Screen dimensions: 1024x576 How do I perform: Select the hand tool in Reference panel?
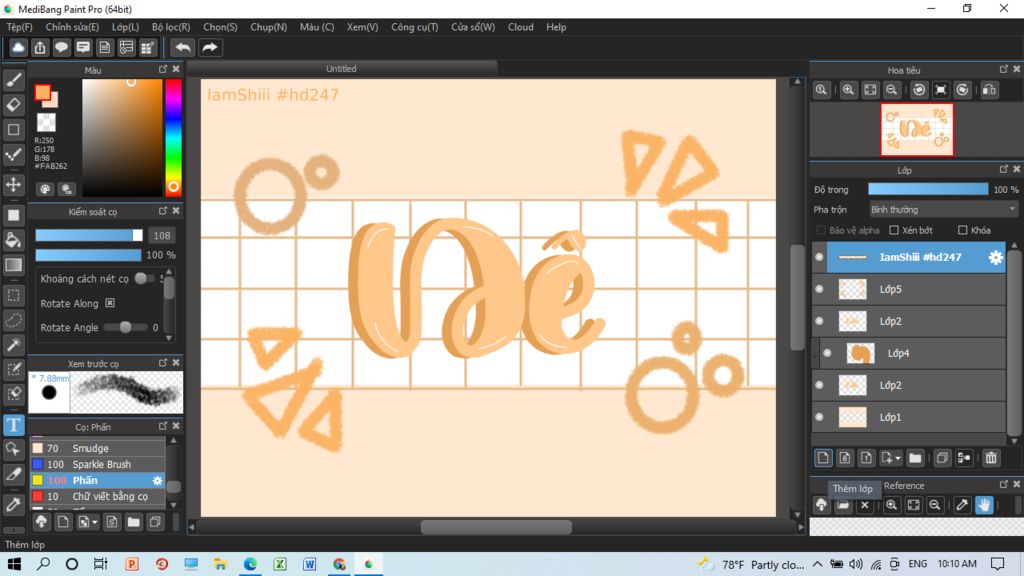984,505
